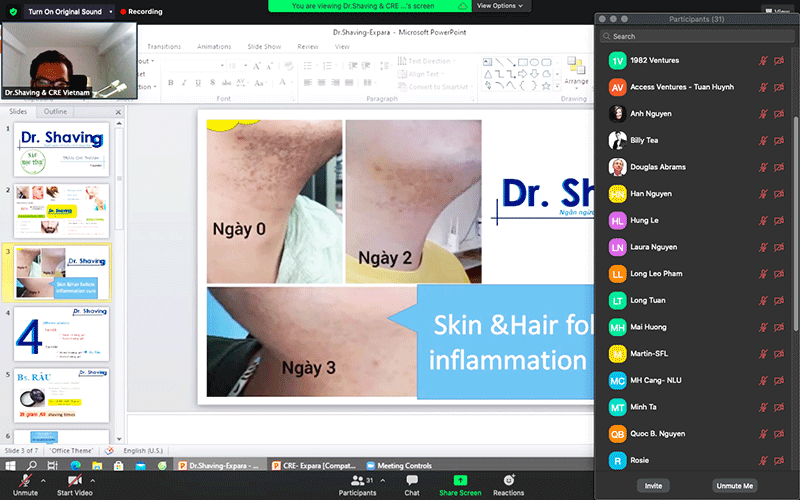Open the View Options dropdown
This screenshot has width=800, height=500.
click(x=499, y=6)
